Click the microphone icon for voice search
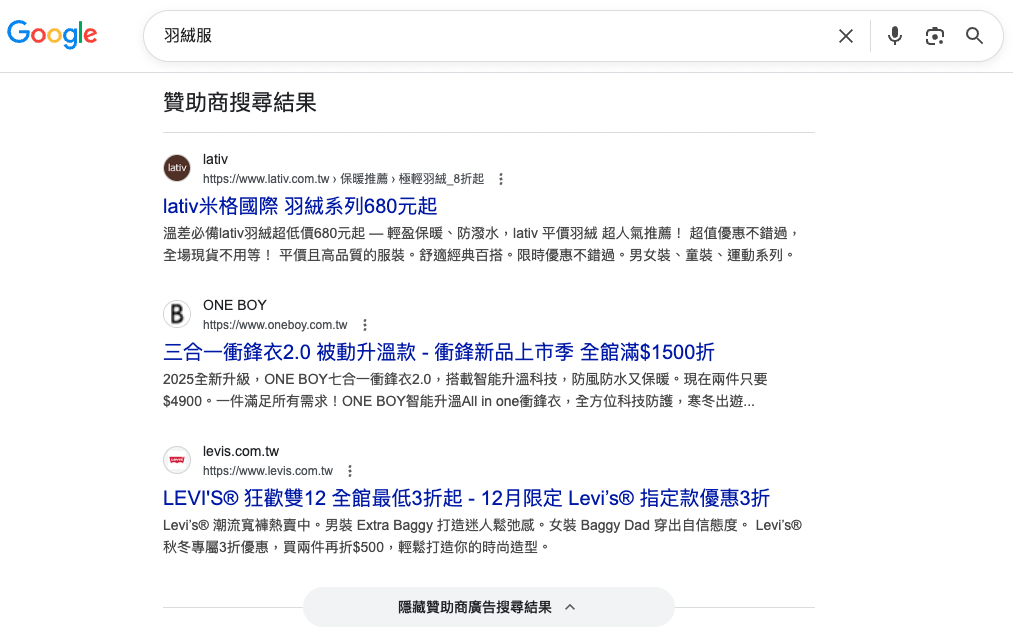The image size is (1013, 634). pyautogui.click(x=893, y=35)
